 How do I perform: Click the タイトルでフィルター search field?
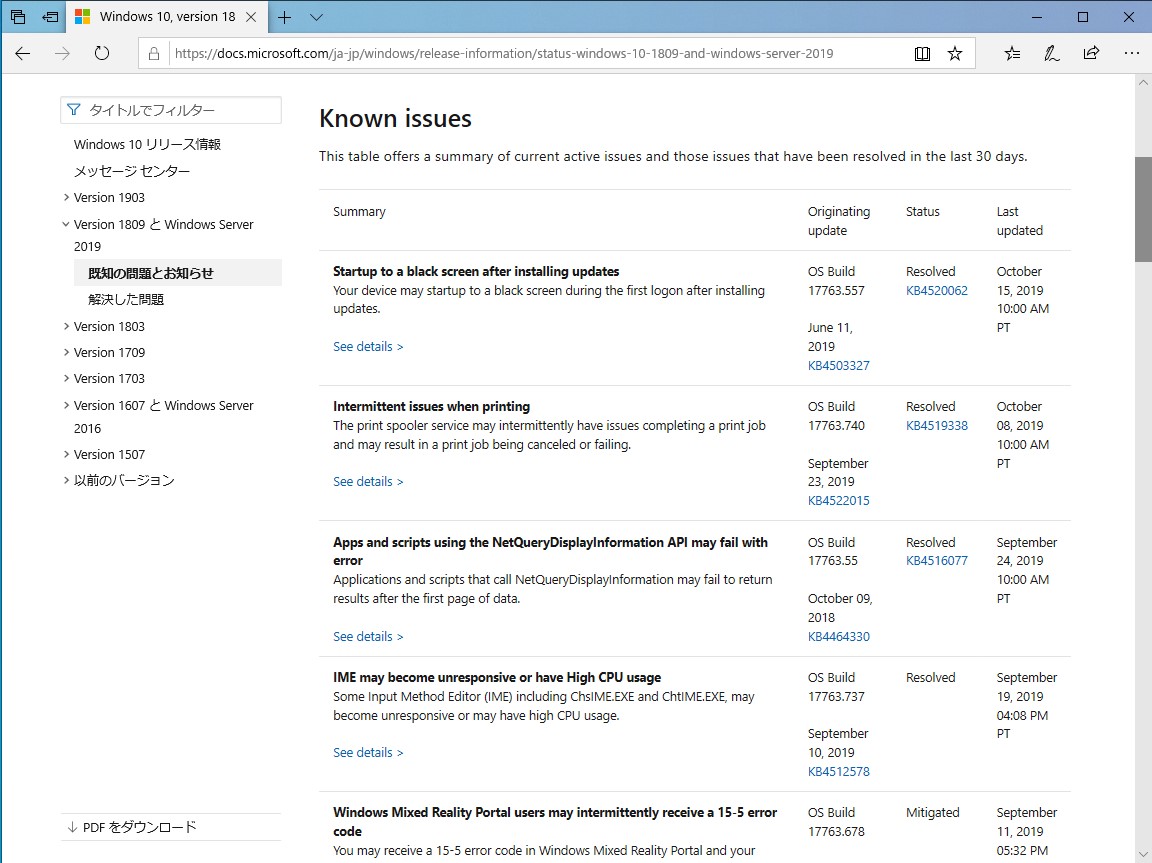point(170,110)
